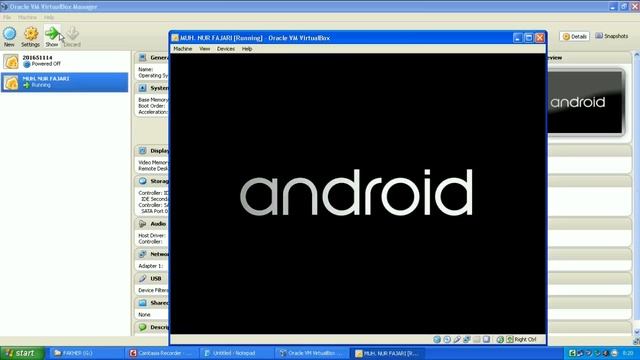The width and height of the screenshot is (640, 360).
Task: Open the View menu in the VM window
Action: tap(204, 49)
